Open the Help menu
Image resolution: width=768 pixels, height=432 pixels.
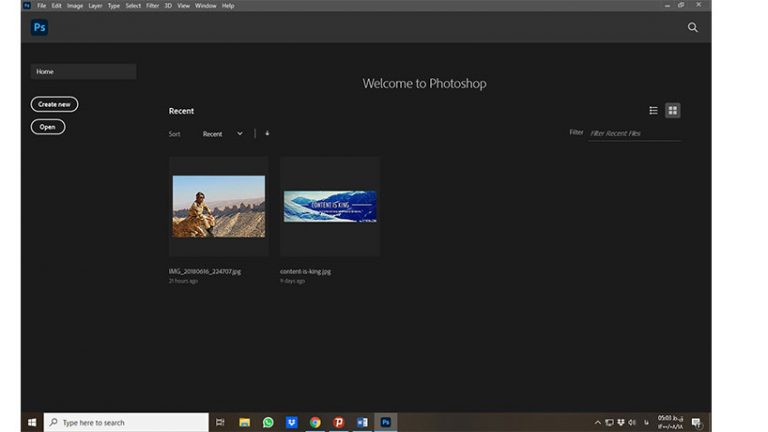pyautogui.click(x=228, y=6)
